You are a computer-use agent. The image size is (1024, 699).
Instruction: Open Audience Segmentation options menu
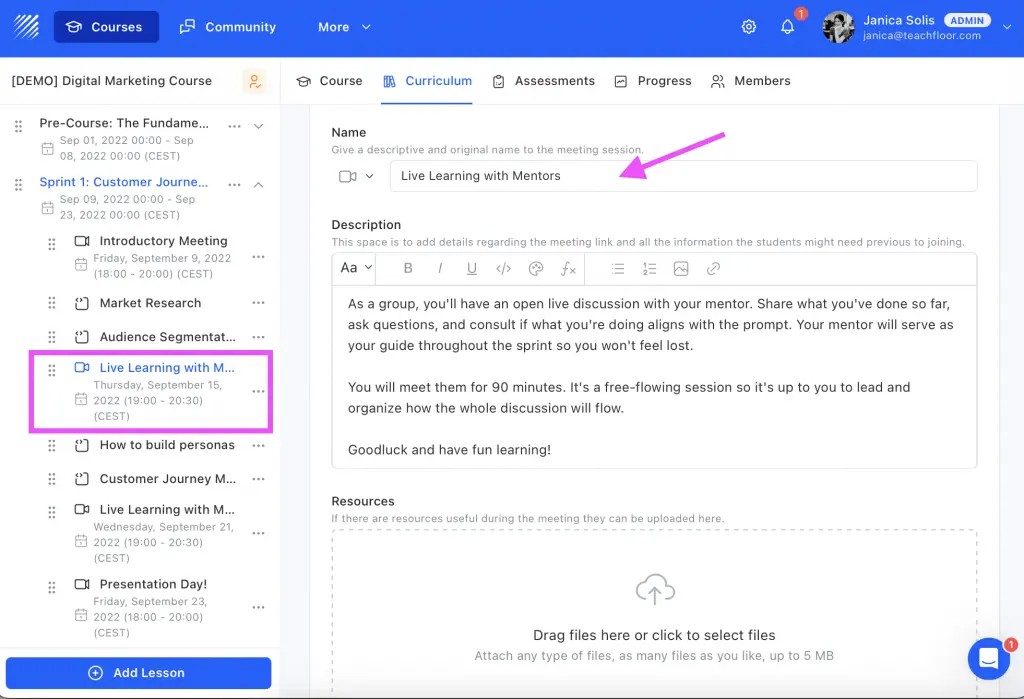(x=259, y=337)
